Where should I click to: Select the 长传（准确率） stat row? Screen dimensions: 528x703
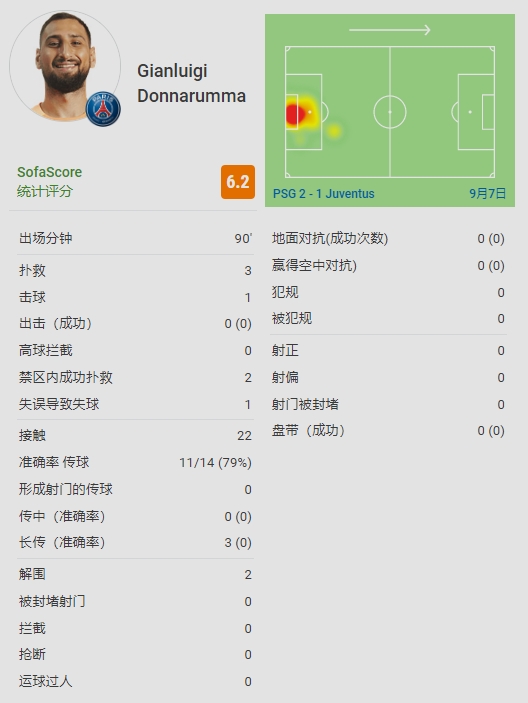135,542
